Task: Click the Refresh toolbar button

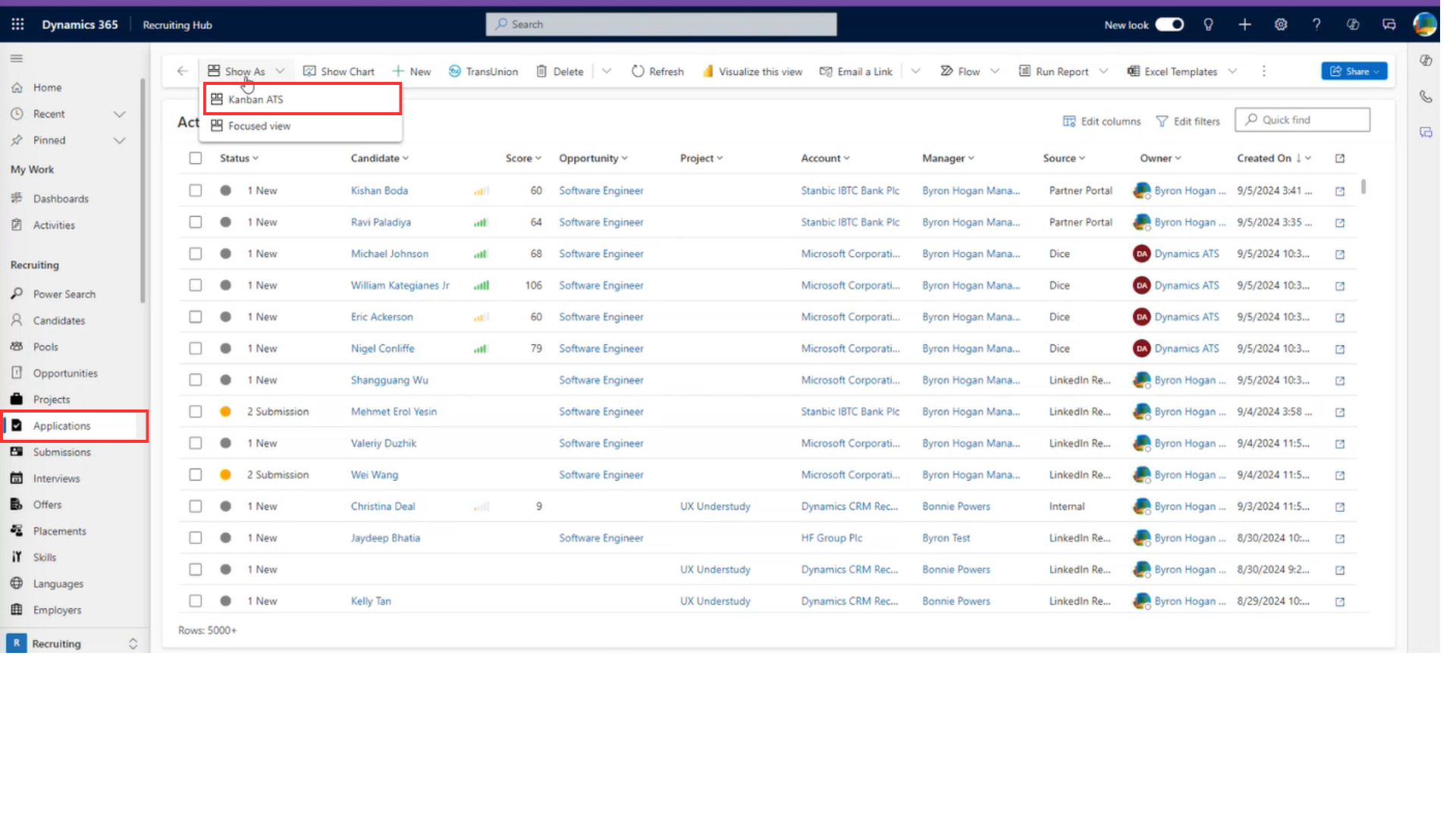Action: pos(657,71)
